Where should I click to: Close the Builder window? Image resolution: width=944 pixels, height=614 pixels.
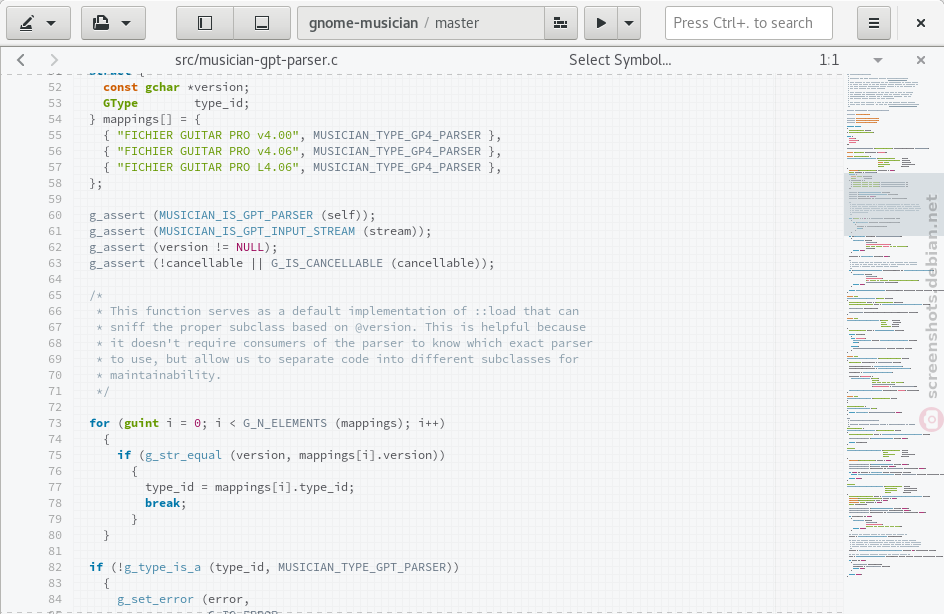click(921, 23)
